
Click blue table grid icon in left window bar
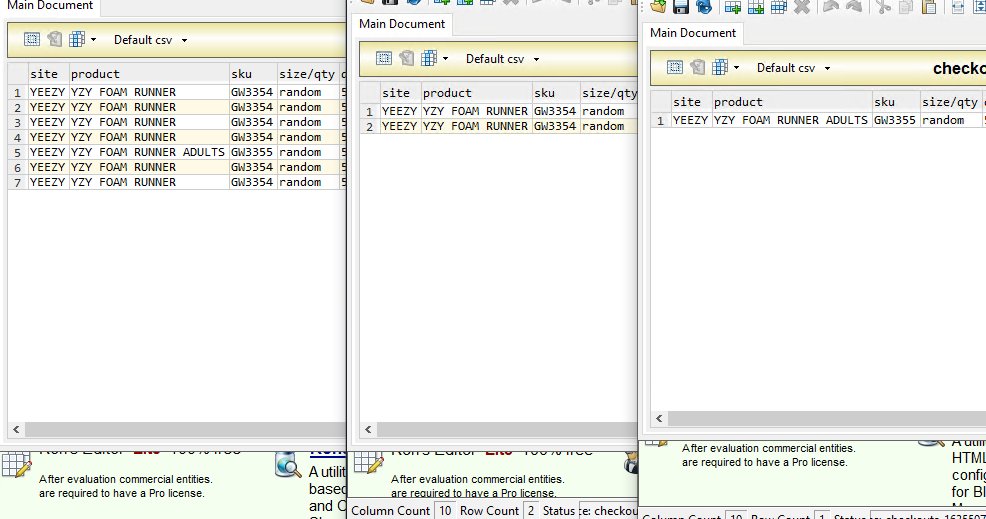click(x=77, y=40)
